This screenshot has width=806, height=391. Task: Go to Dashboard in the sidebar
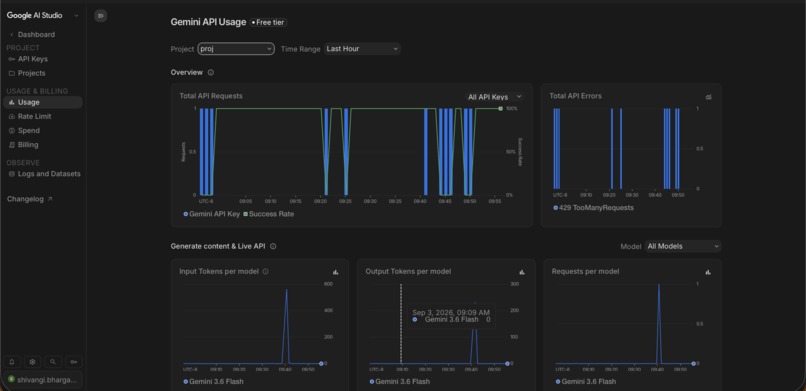(x=36, y=34)
